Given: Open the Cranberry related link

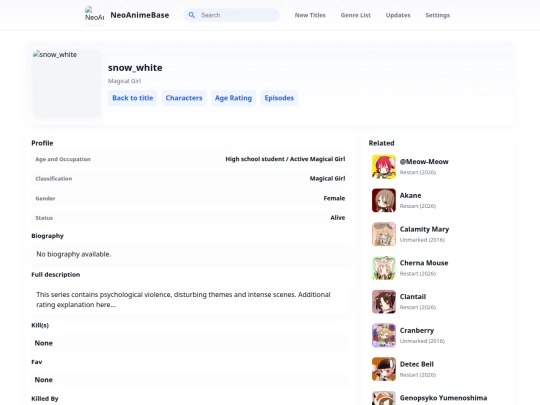Looking at the screenshot, I should 417,330.
